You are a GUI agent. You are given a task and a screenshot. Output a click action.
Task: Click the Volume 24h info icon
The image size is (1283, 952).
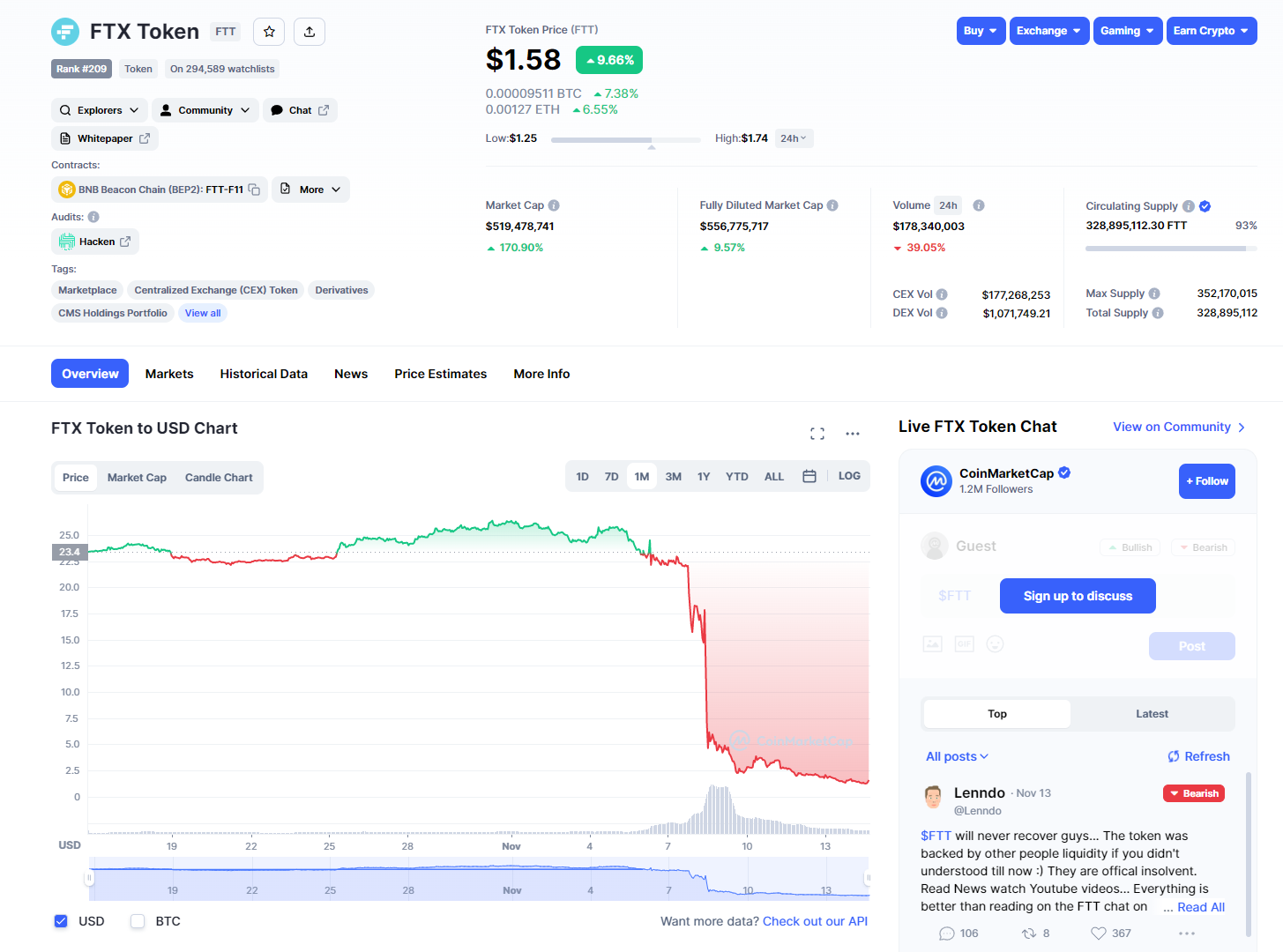(979, 205)
